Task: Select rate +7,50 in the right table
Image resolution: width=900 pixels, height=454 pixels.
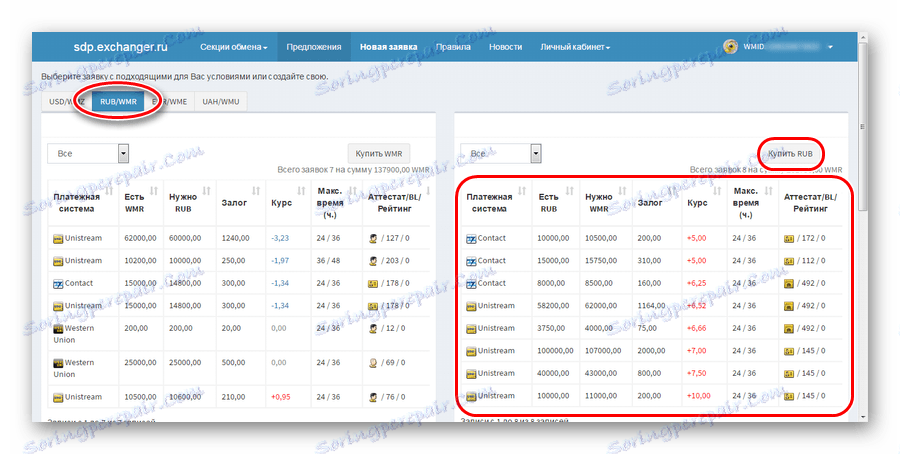Action: (x=697, y=374)
